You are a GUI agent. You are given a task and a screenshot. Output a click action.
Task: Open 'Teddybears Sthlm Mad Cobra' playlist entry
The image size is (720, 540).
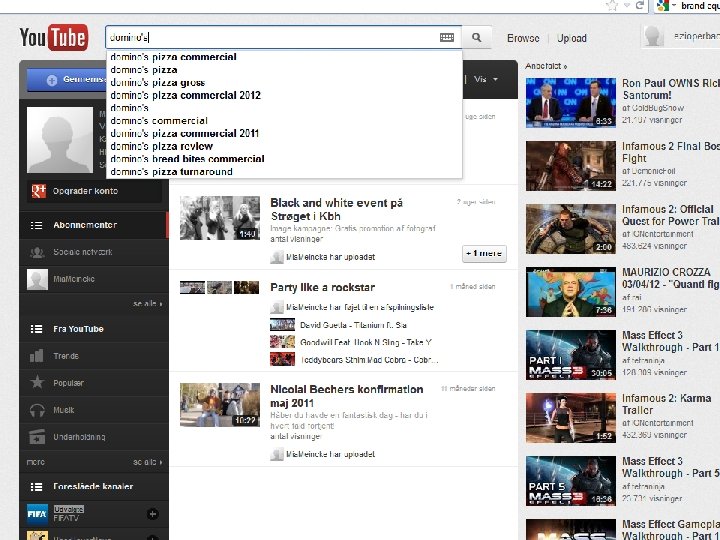pos(369,360)
